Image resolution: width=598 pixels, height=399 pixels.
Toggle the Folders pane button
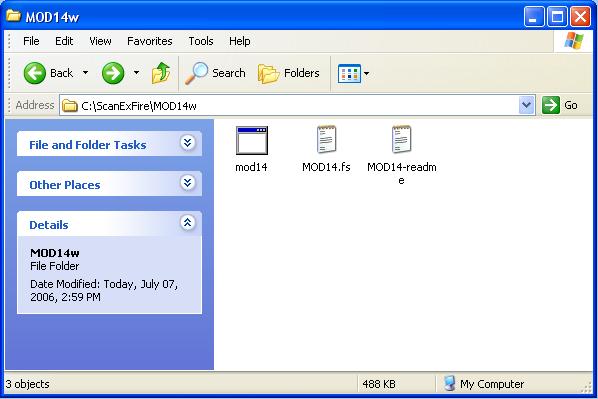(289, 73)
